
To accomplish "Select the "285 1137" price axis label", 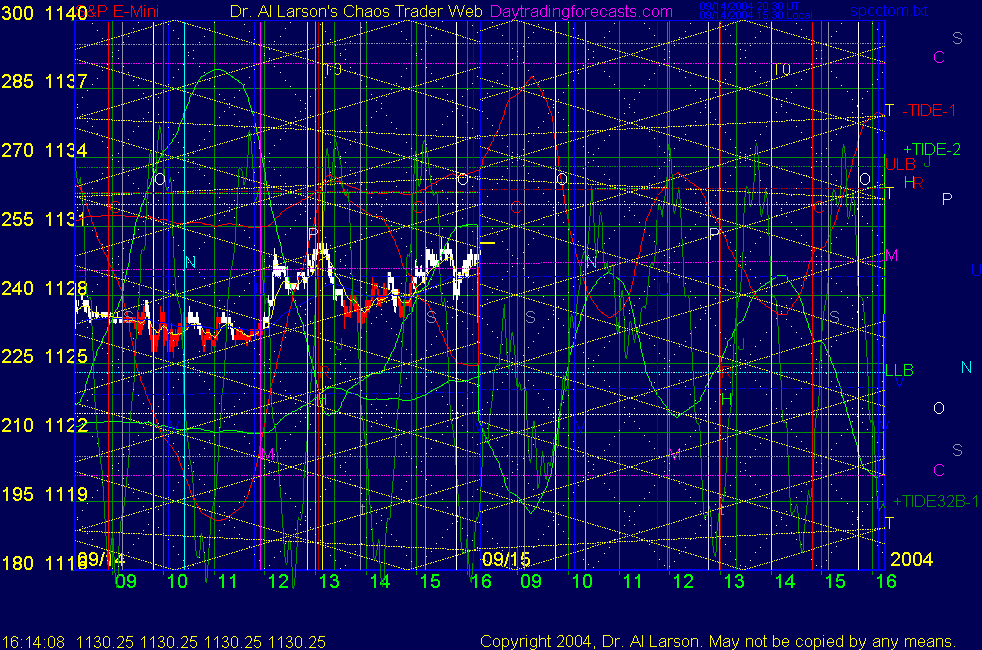I will coord(44,81).
